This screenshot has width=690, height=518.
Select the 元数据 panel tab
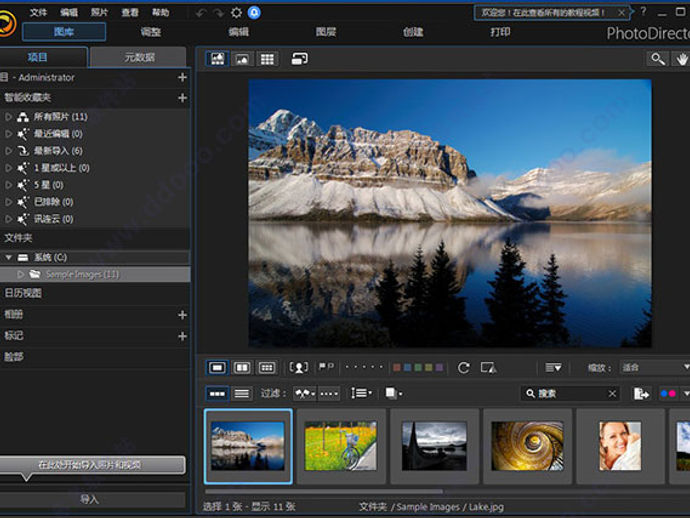tap(138, 57)
